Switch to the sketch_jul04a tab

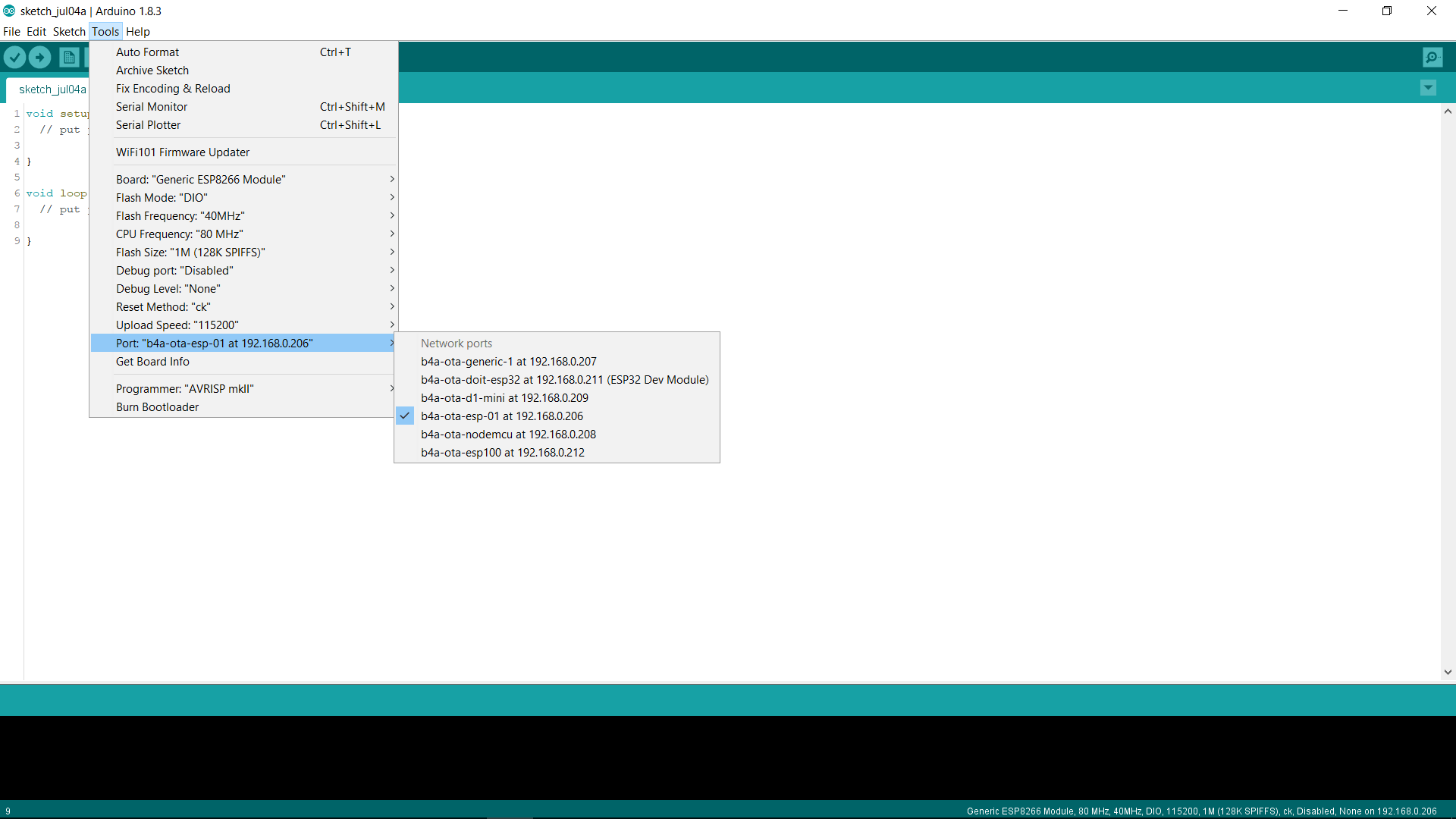pyautogui.click(x=52, y=89)
